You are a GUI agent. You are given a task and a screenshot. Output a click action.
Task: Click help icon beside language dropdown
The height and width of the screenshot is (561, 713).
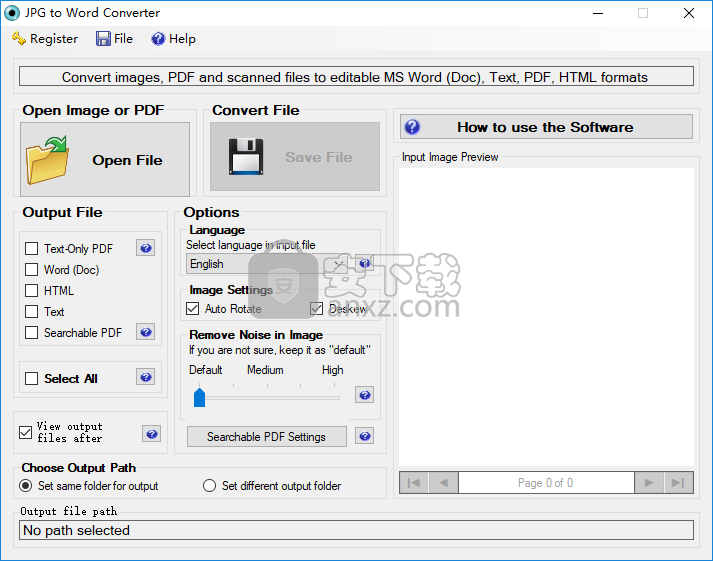[x=364, y=263]
